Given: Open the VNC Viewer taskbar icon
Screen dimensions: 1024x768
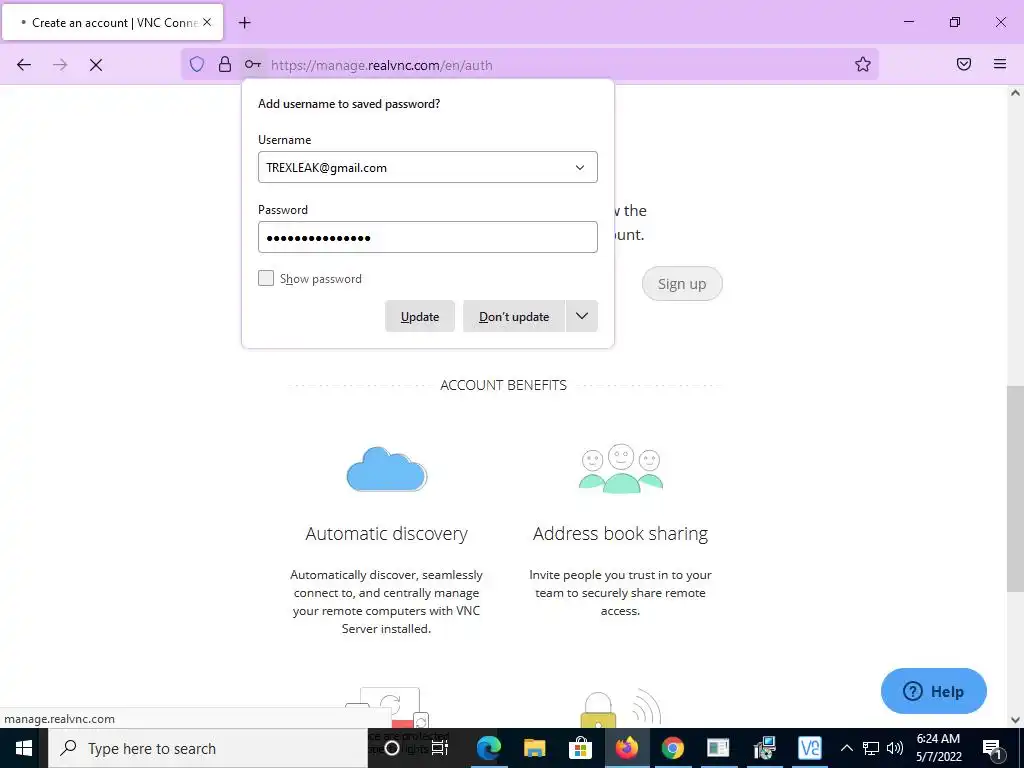Looking at the screenshot, I should tap(810, 748).
